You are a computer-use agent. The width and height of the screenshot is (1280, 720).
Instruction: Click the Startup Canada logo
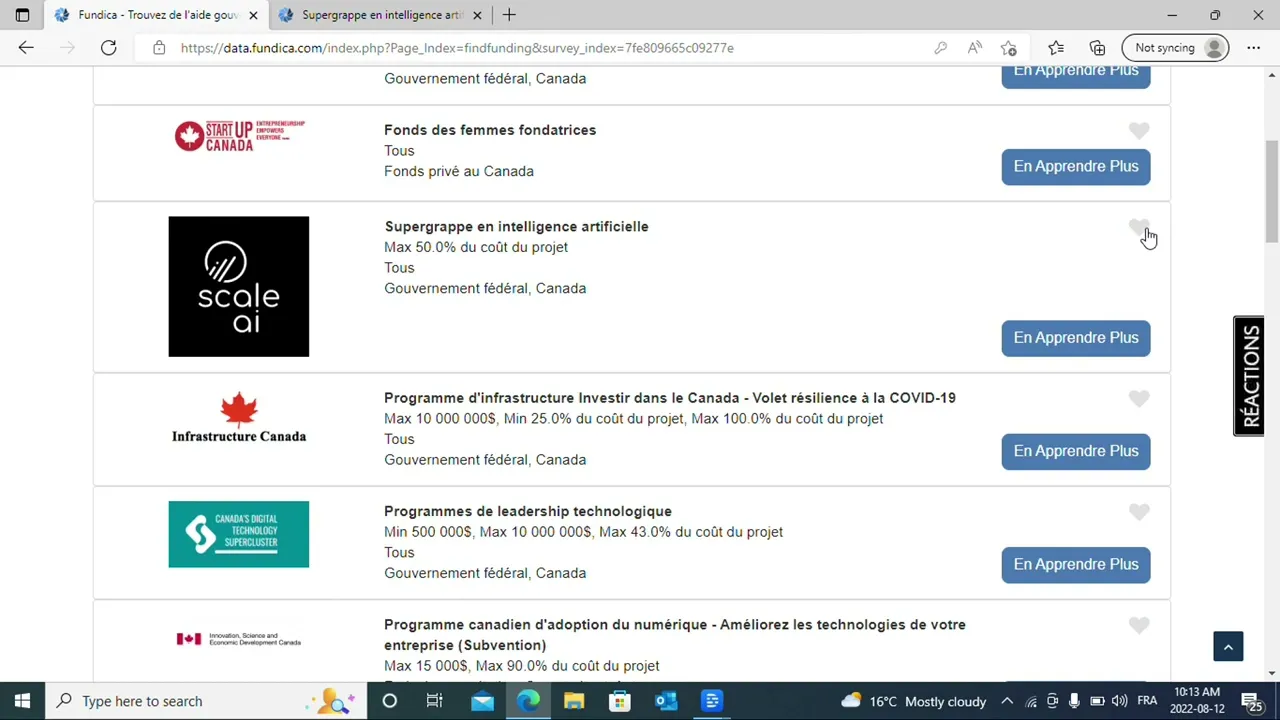click(239, 136)
